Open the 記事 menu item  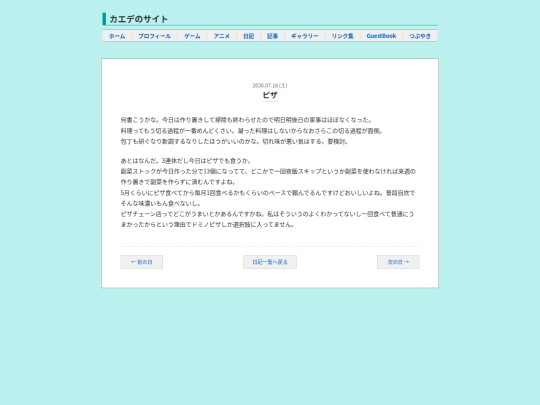click(272, 36)
